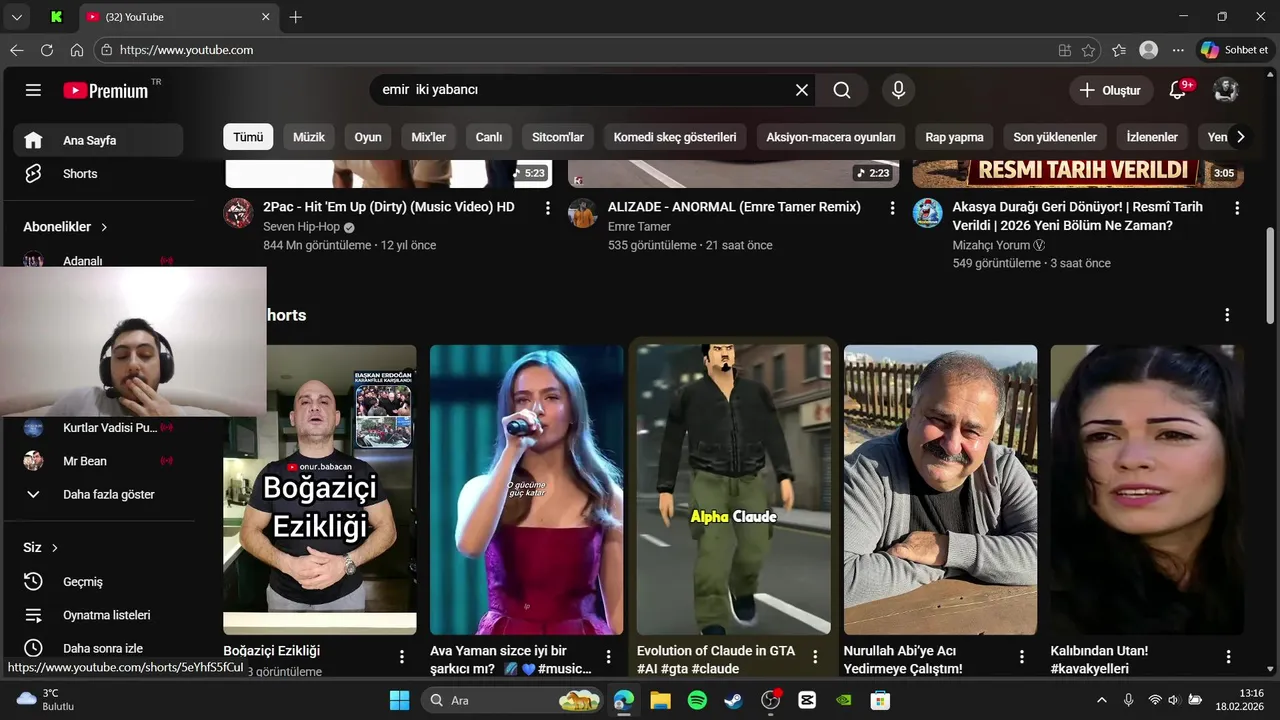Select the Canlı filter chip
1280x720 pixels.
(x=489, y=137)
